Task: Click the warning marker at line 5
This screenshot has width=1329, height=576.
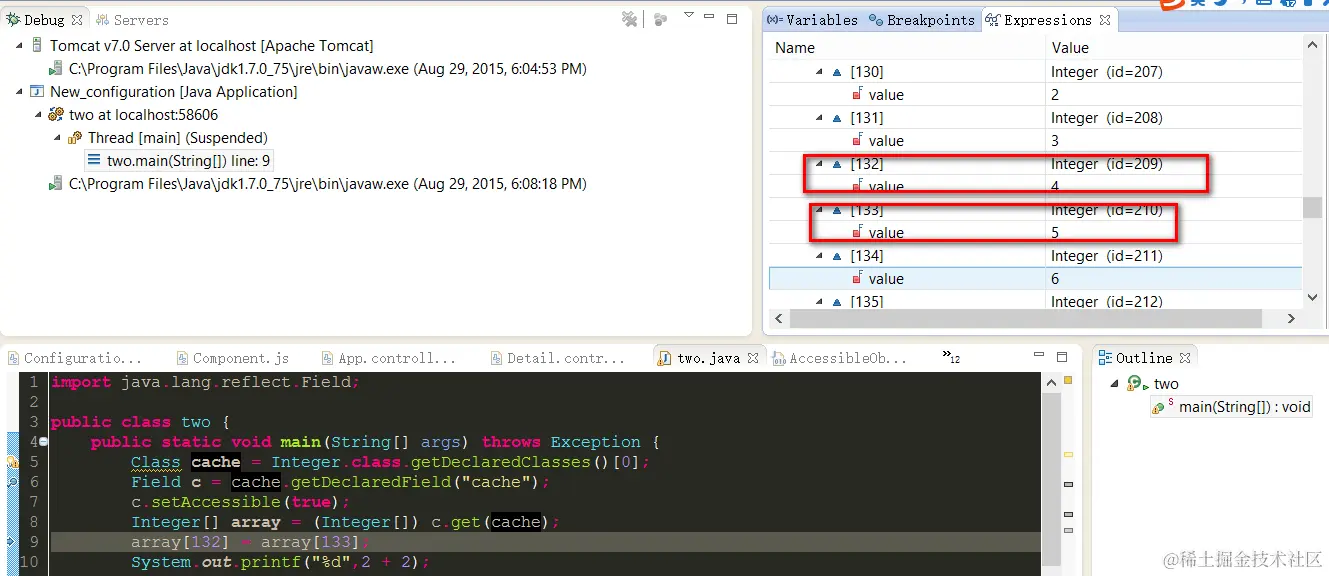Action: tap(13, 462)
